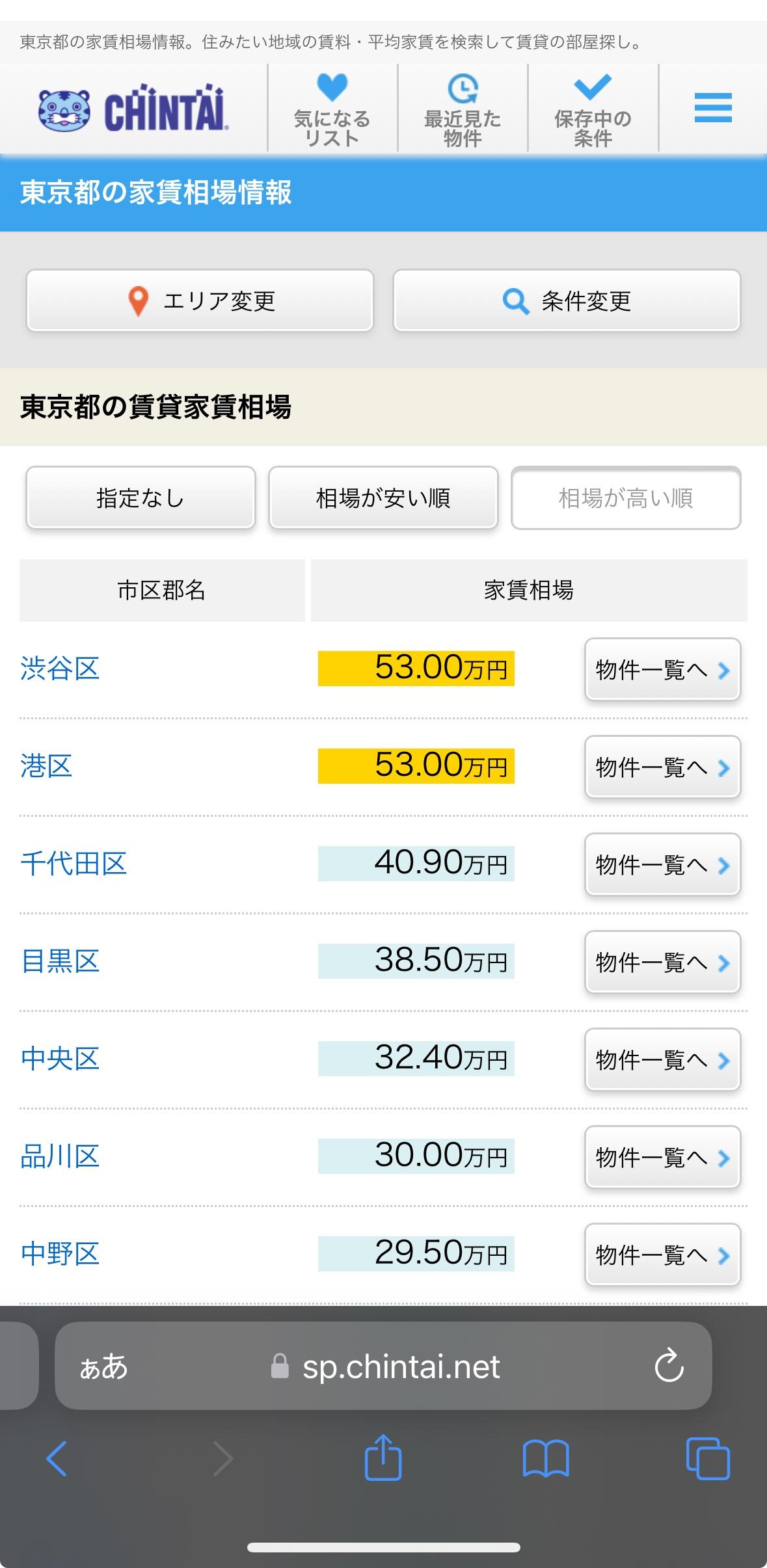Open Safari bookmarks book icon

click(x=546, y=1458)
